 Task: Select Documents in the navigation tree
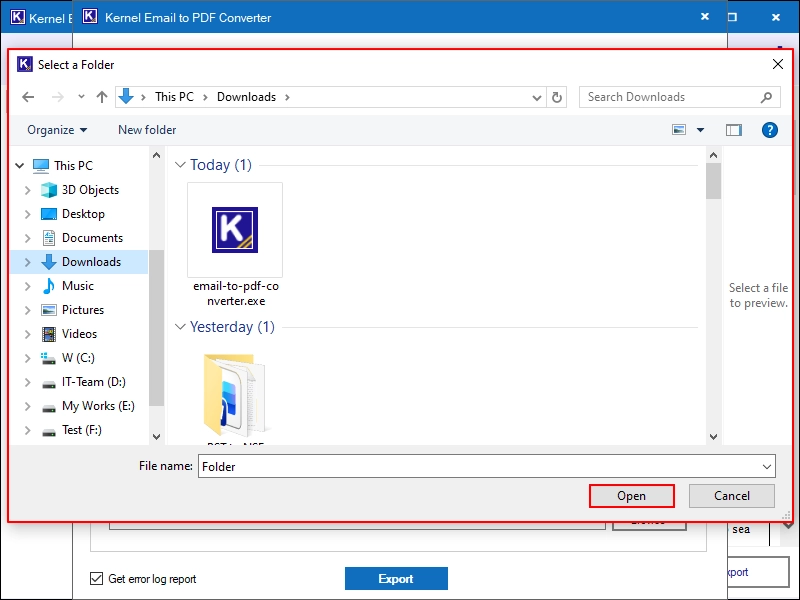(x=92, y=238)
